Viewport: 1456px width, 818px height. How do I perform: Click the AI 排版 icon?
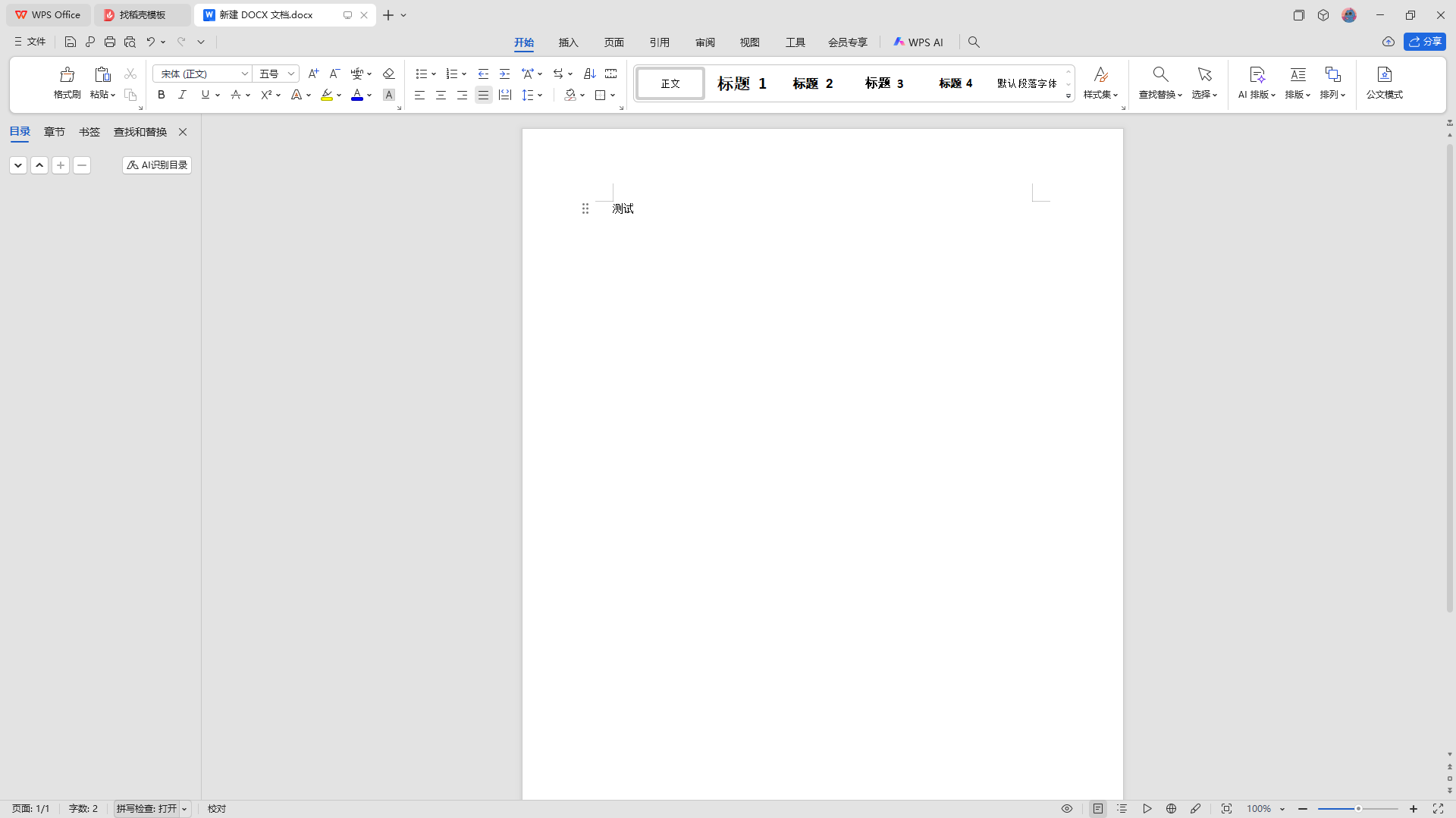coord(1257,74)
